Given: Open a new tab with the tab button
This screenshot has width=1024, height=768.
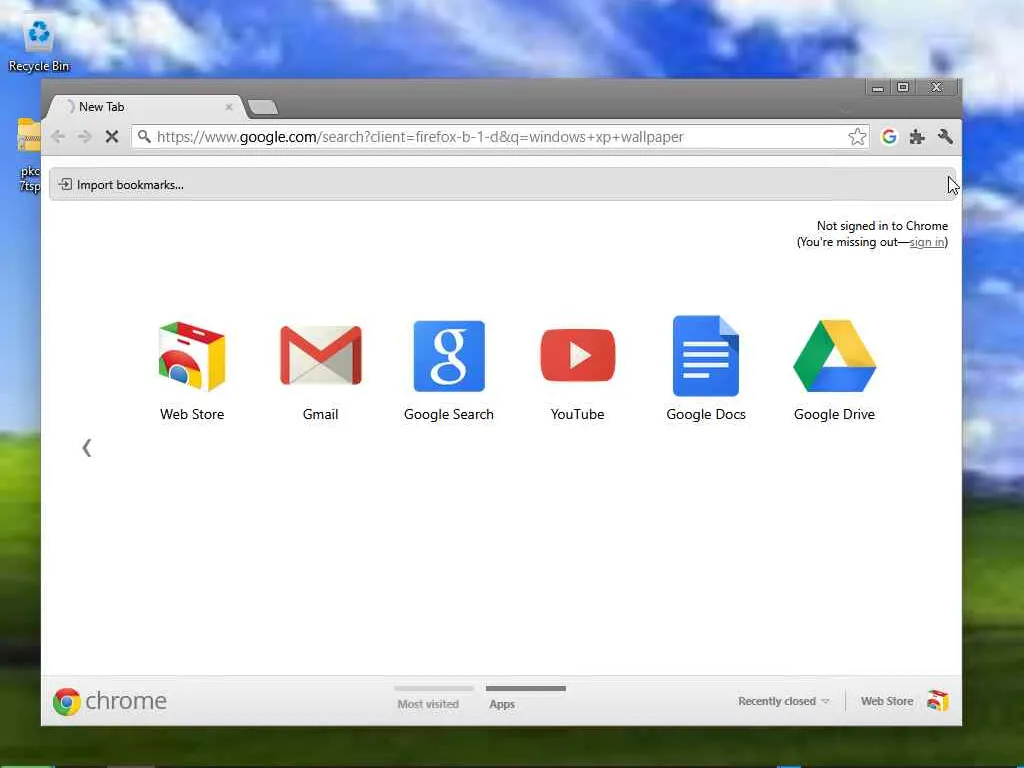Looking at the screenshot, I should (x=263, y=107).
